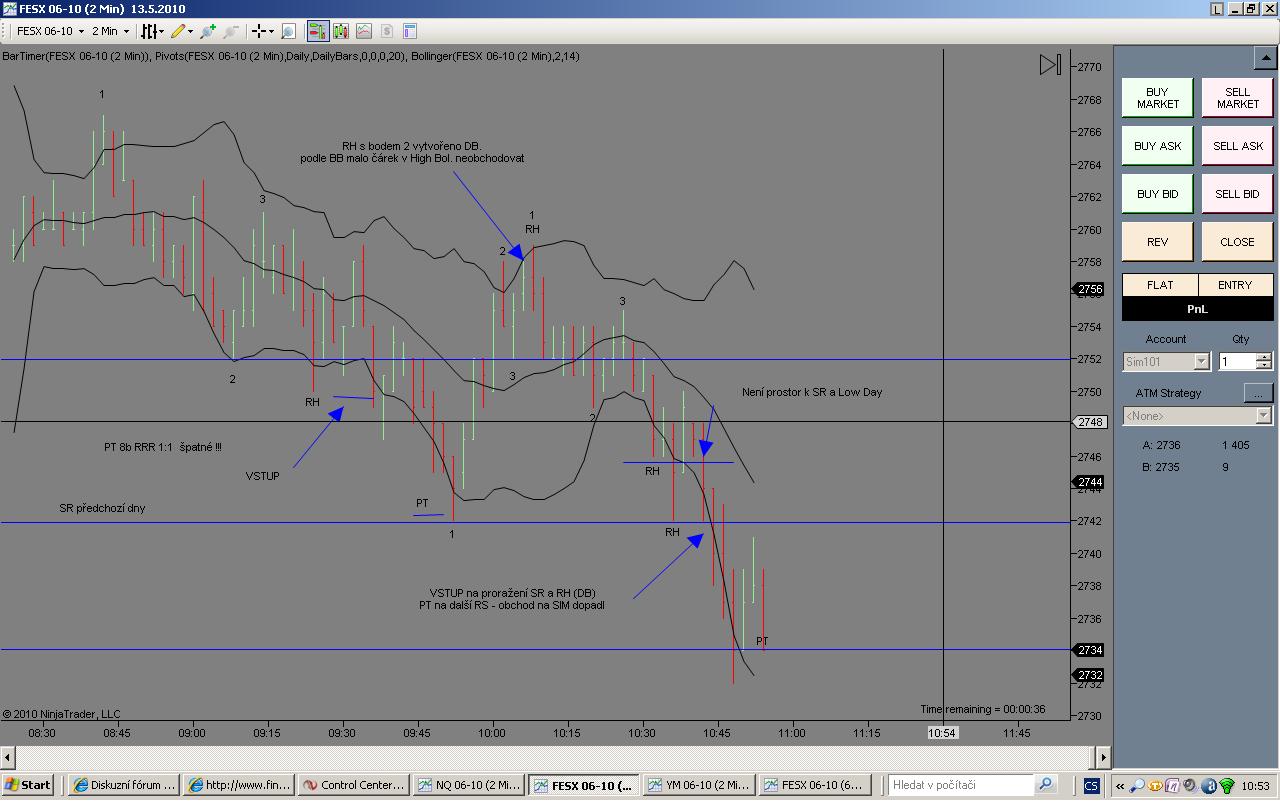Increase quantity with the up stepper
Viewport: 1280px width, 802px height.
click(1264, 357)
